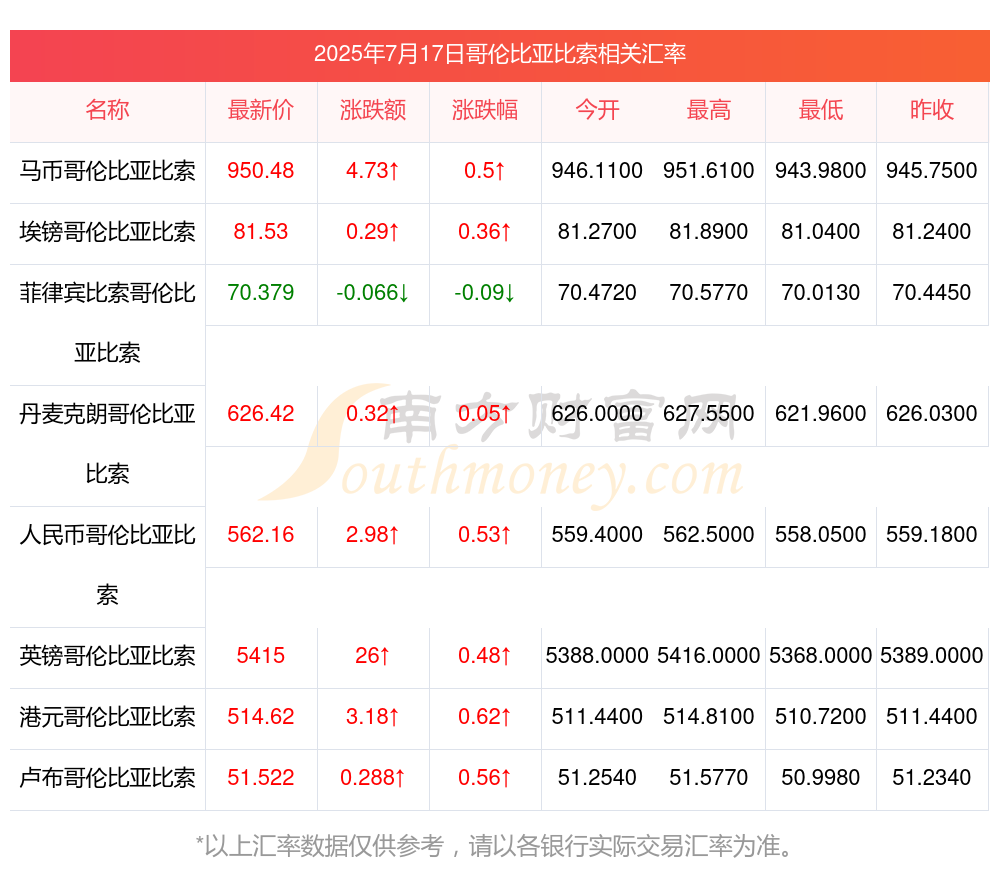The height and width of the screenshot is (877, 1000).
Task: Click the latest price 51.522
Action: pyautogui.click(x=261, y=777)
